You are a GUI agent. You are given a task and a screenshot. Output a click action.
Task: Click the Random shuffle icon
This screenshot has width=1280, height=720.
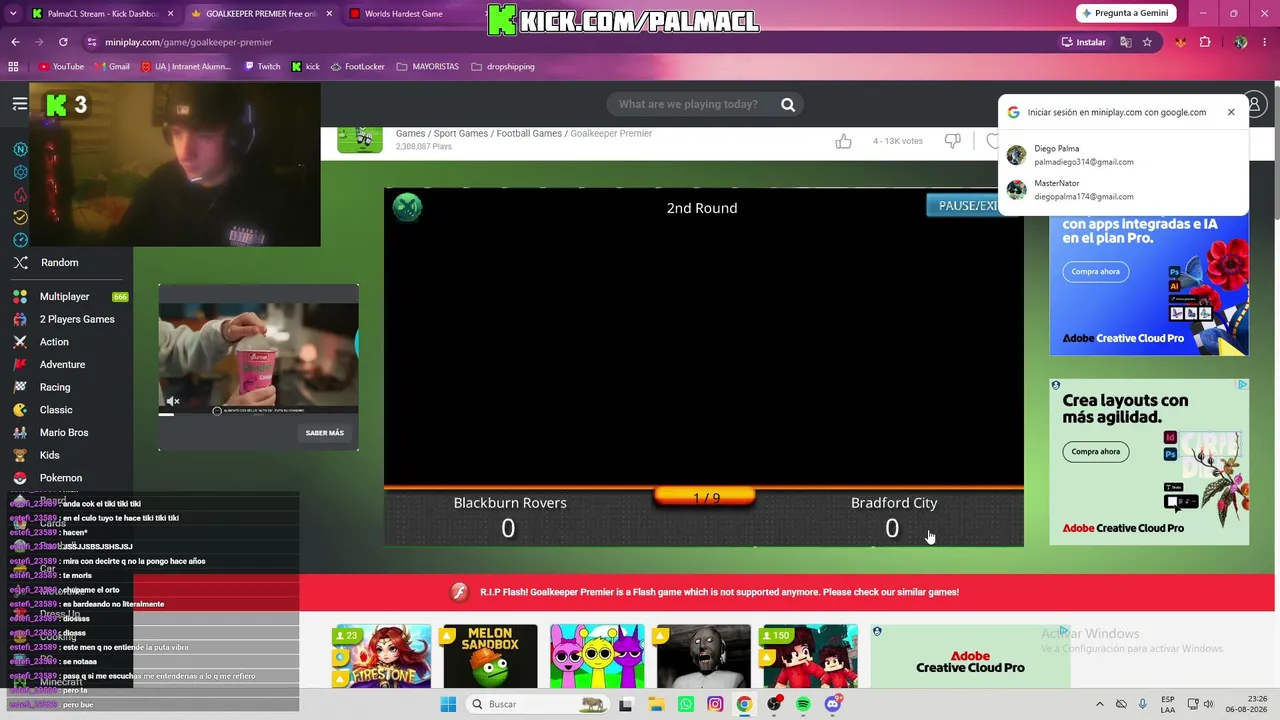20,263
